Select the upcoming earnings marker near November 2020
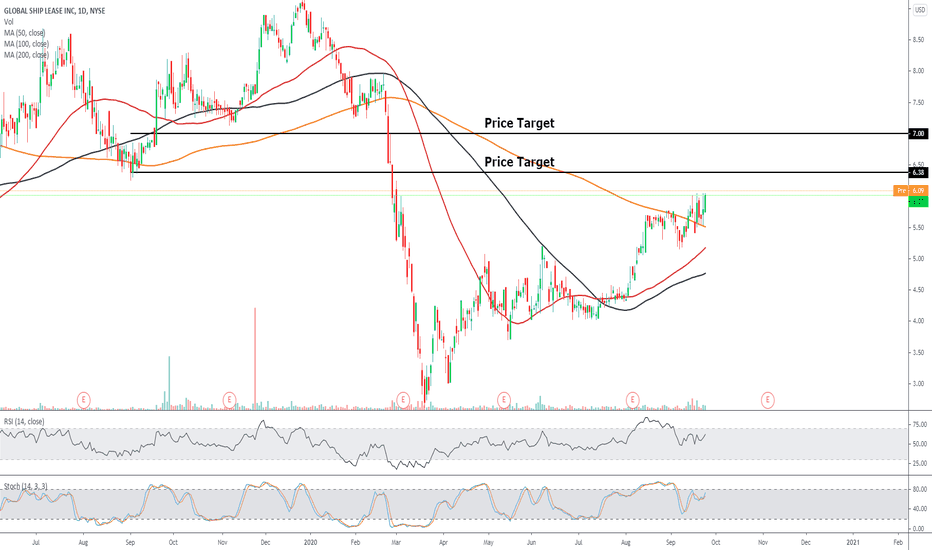 [x=767, y=400]
